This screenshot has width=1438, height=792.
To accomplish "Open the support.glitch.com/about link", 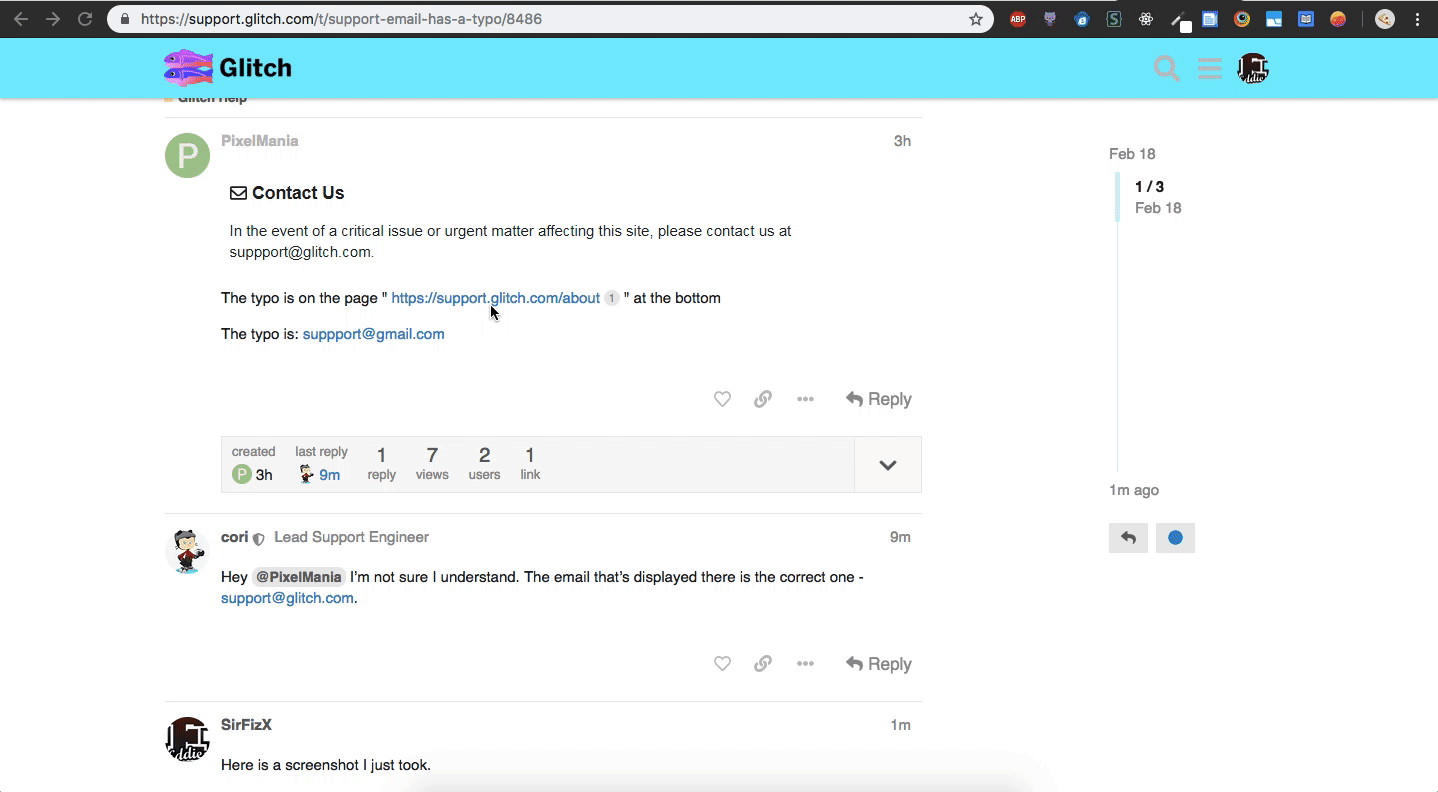I will (x=495, y=298).
